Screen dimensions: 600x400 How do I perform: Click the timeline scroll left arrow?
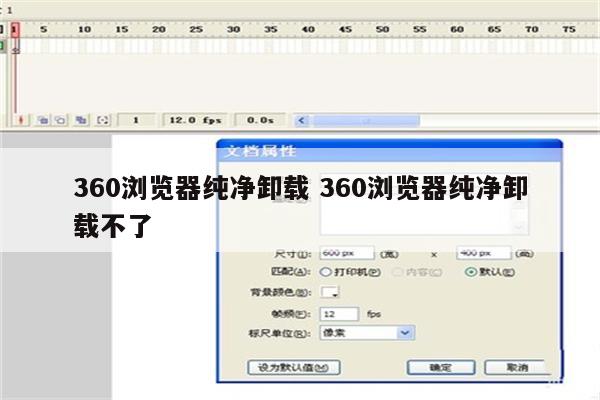click(x=302, y=121)
